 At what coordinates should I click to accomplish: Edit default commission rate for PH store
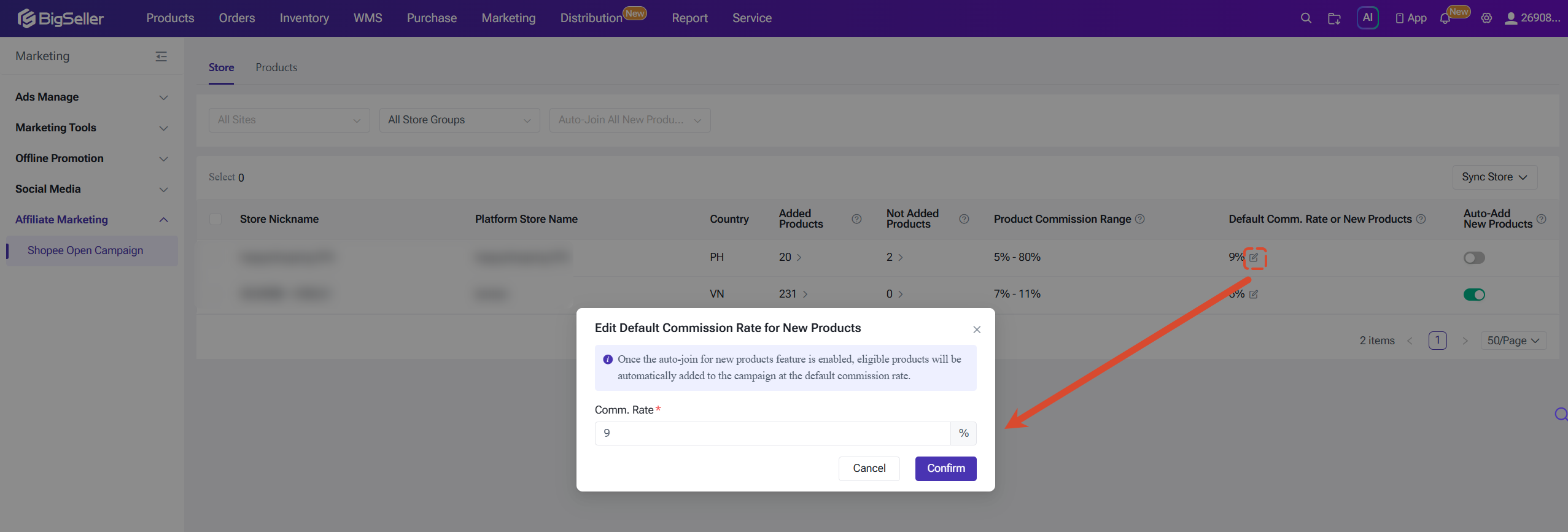click(1254, 258)
